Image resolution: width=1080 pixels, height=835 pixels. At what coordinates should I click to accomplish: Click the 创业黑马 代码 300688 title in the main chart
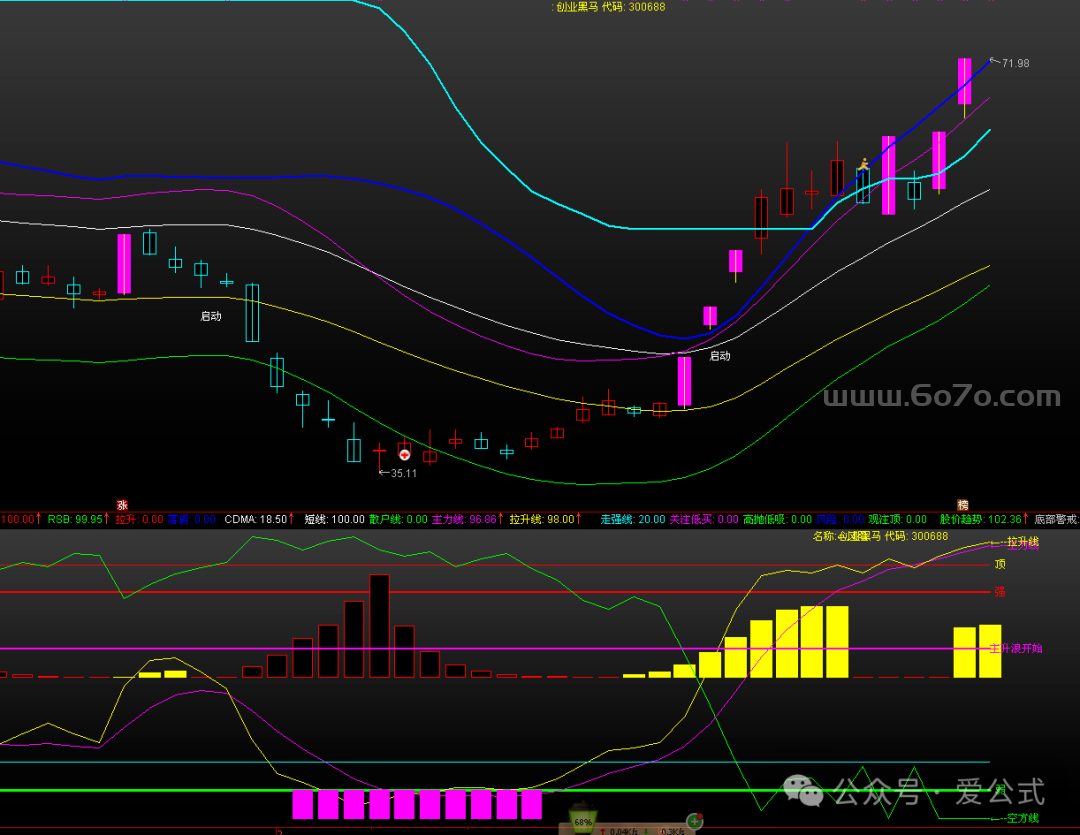610,7
